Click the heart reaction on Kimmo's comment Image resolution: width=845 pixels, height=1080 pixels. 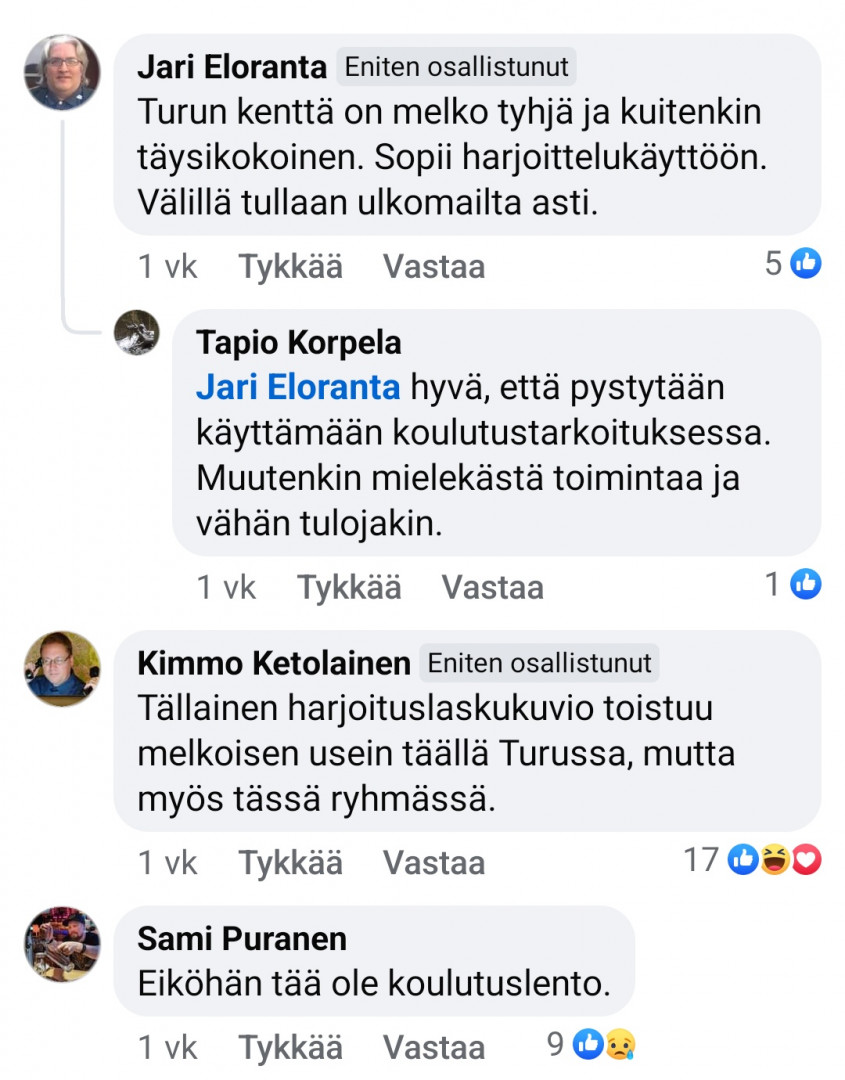806,859
